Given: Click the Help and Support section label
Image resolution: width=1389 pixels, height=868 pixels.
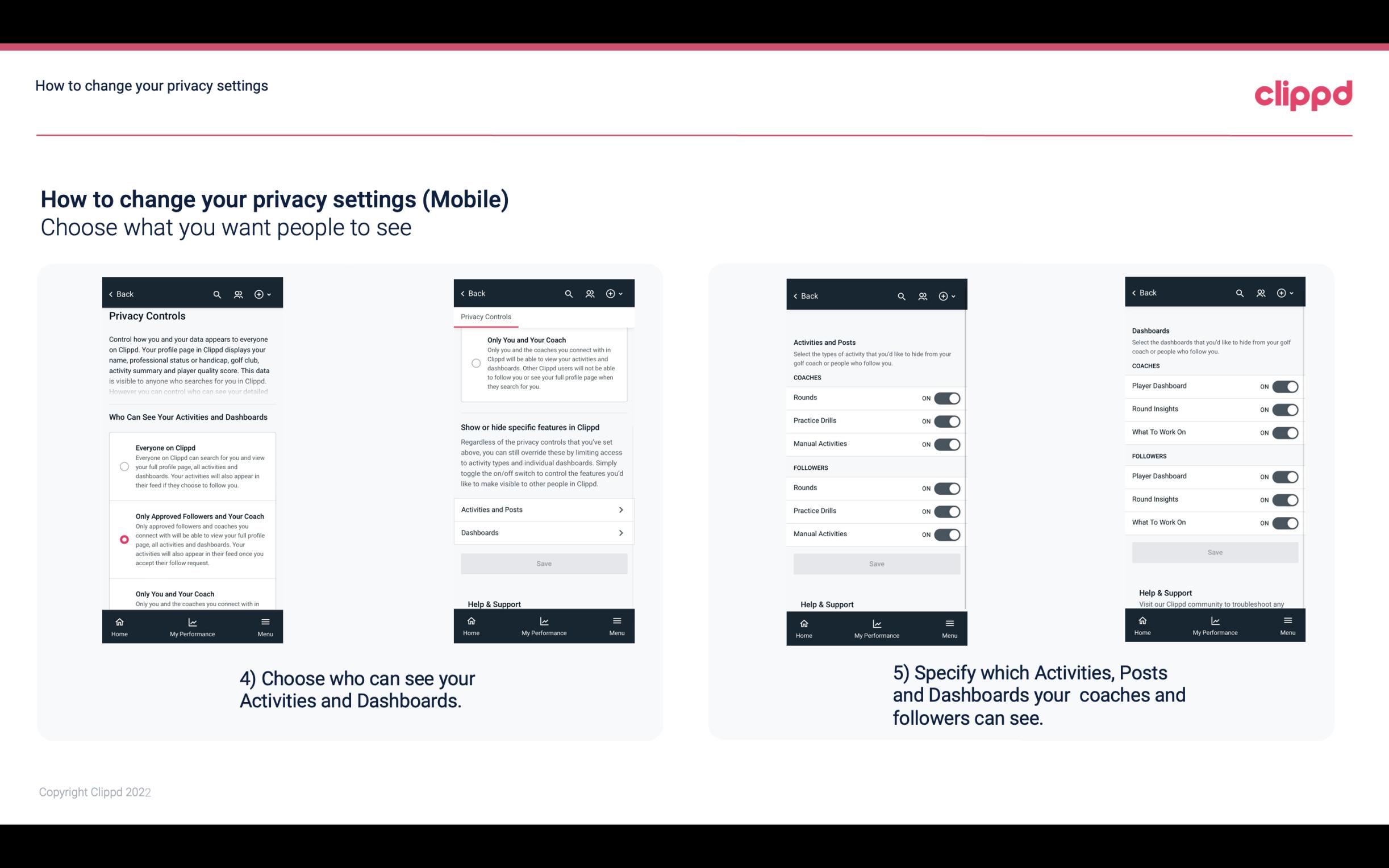Looking at the screenshot, I should 498,604.
